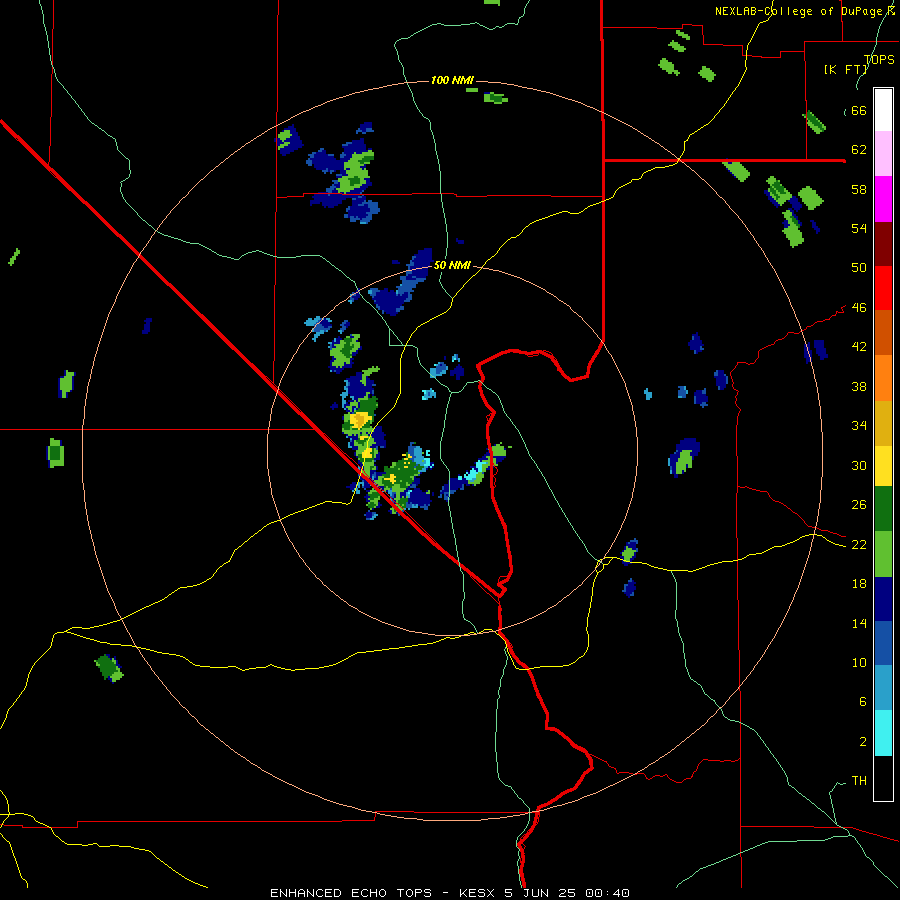Viewport: 900px width, 900px height.
Task: Click the medium blue legend swatch
Action: click(x=883, y=643)
